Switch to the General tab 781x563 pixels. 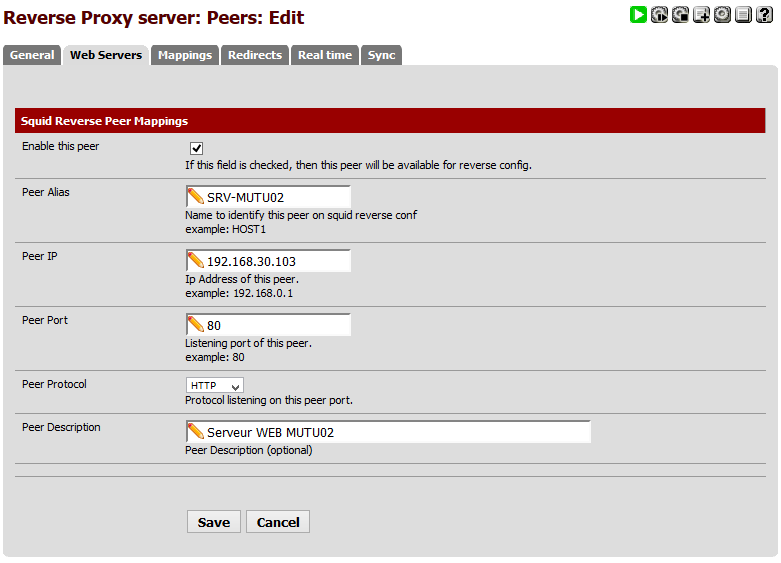(32, 55)
